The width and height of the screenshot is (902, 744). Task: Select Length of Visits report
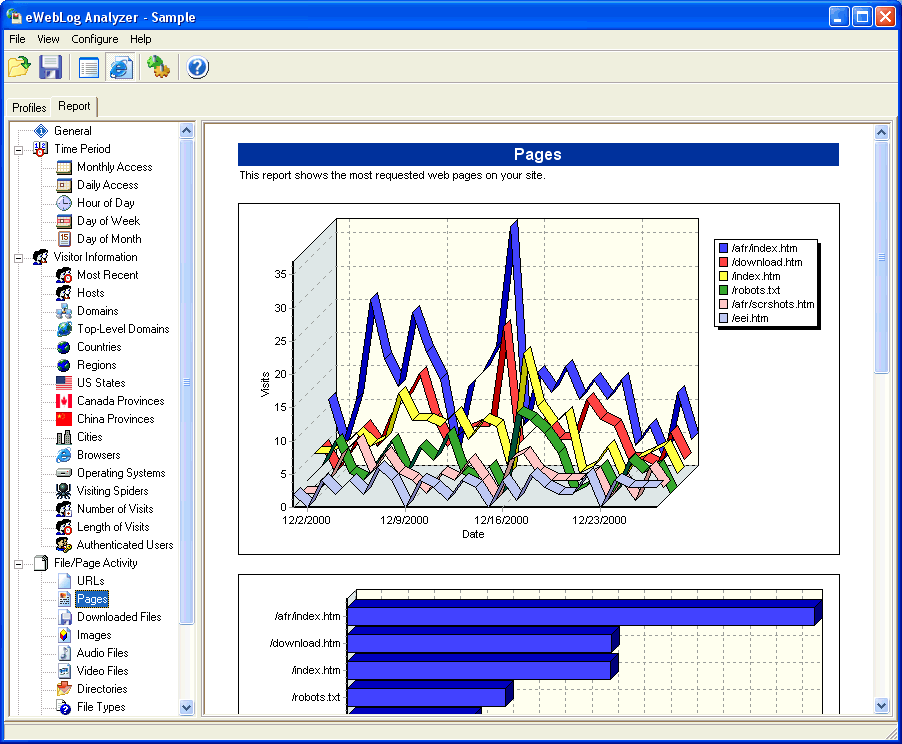113,527
